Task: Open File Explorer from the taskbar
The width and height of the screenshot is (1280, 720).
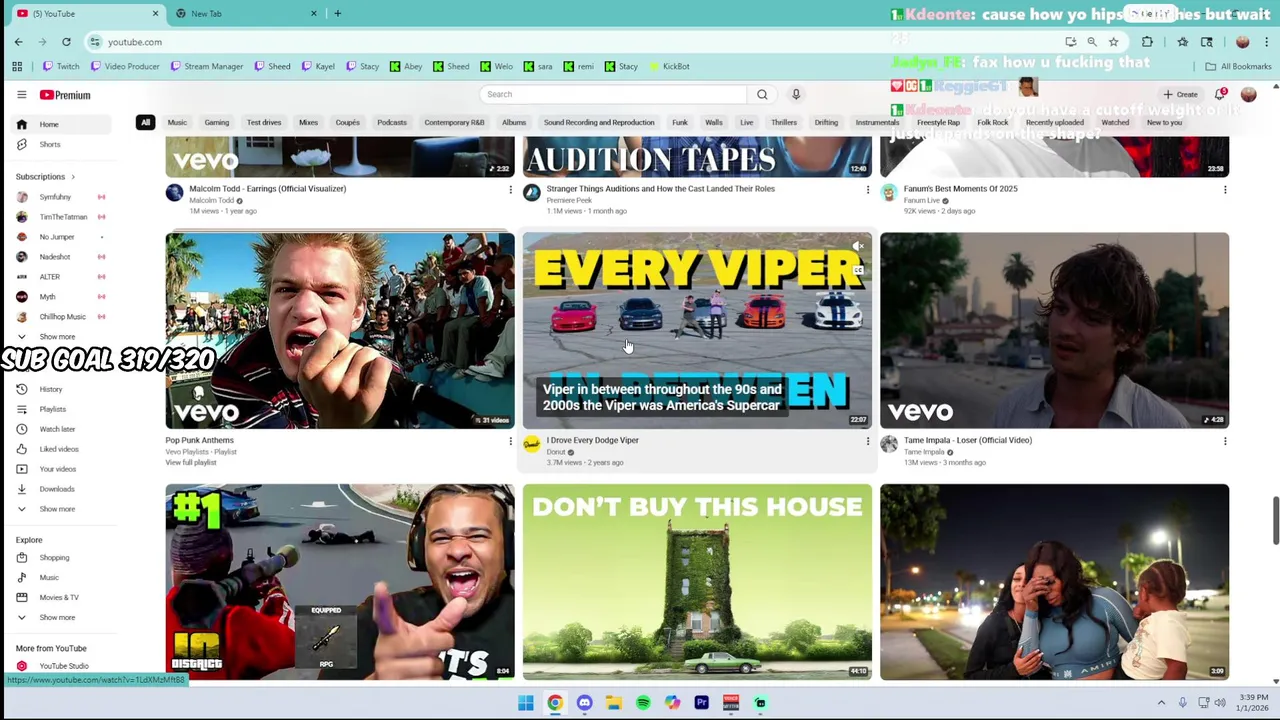Action: click(613, 703)
